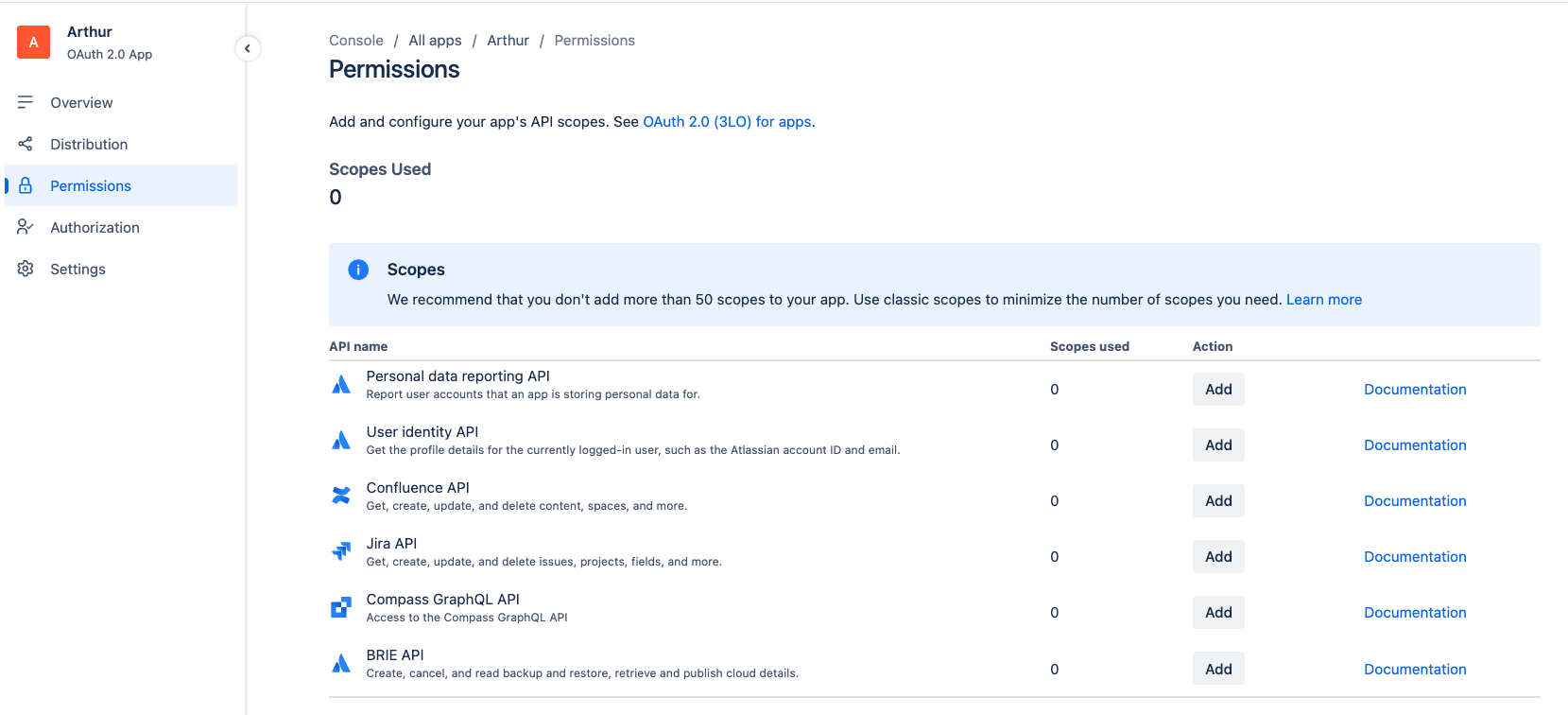This screenshot has height=715, width=1568.
Task: Click the Console breadcrumb link
Action: [356, 41]
